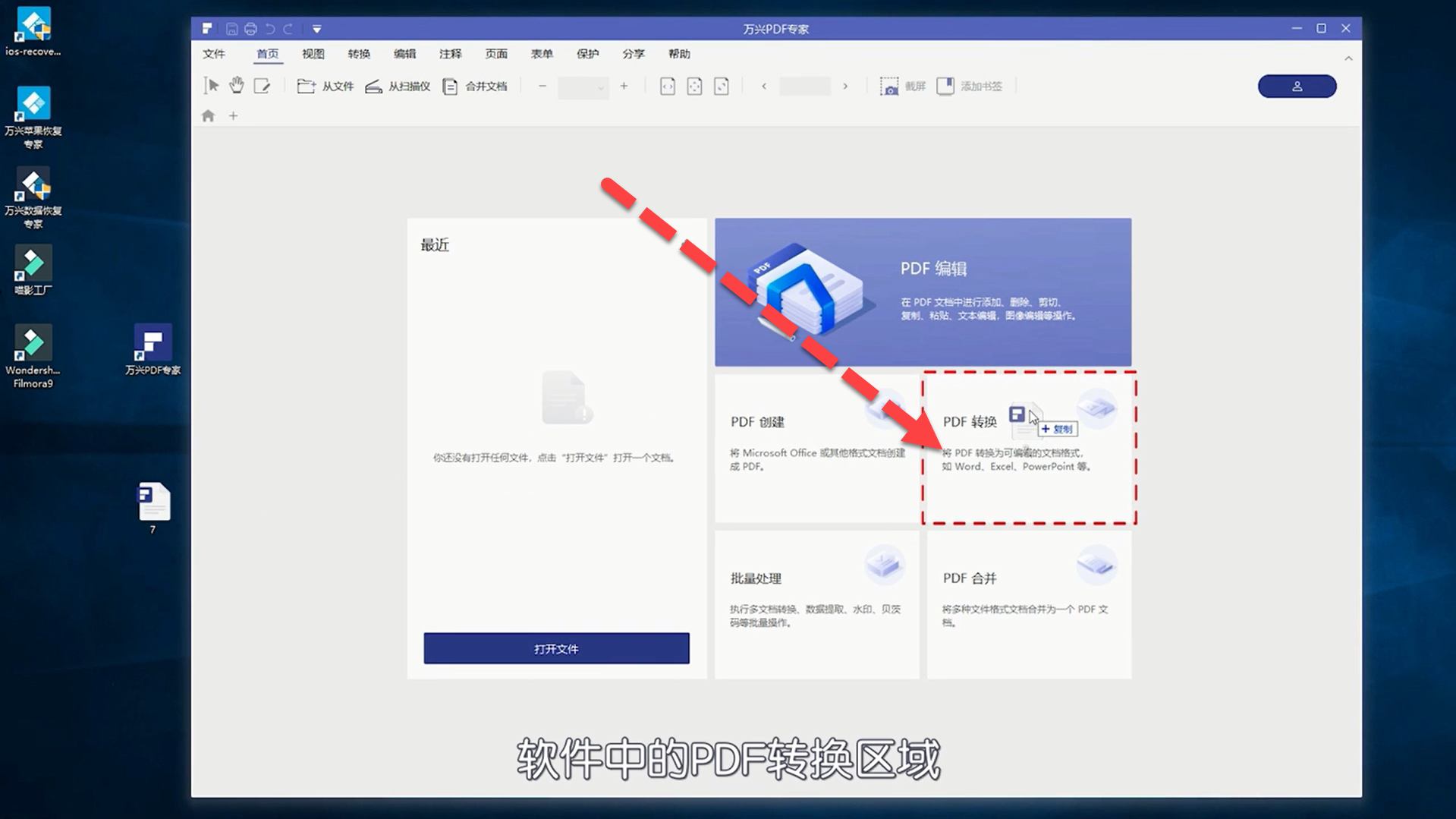Viewport: 1456px width, 819px height.
Task: Click the zoom in plus button
Action: [624, 87]
